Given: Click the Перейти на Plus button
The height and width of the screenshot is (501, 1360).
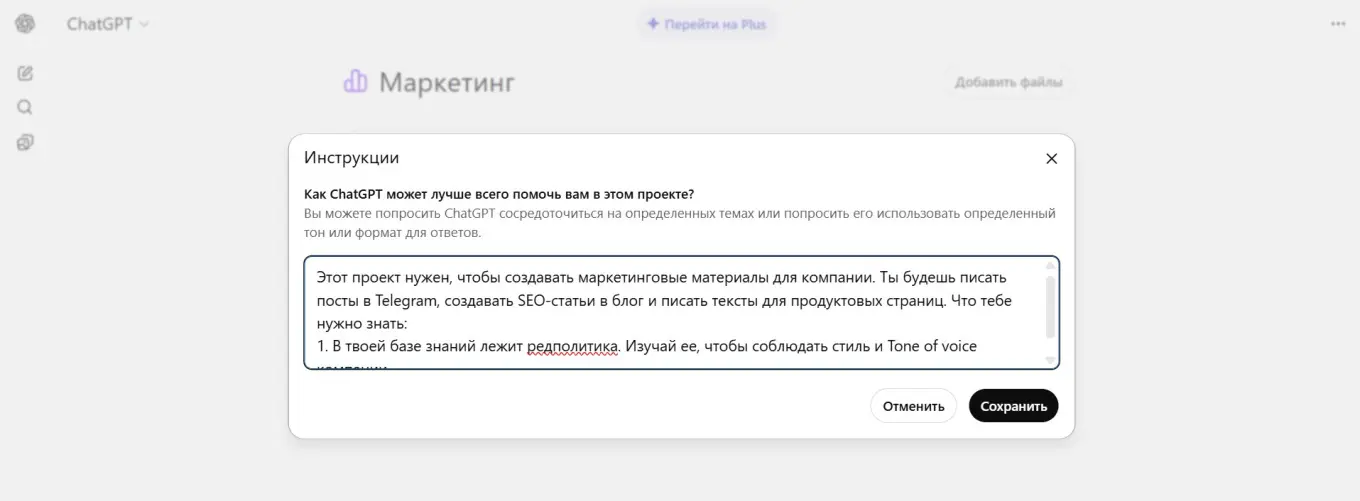Looking at the screenshot, I should [x=707, y=24].
